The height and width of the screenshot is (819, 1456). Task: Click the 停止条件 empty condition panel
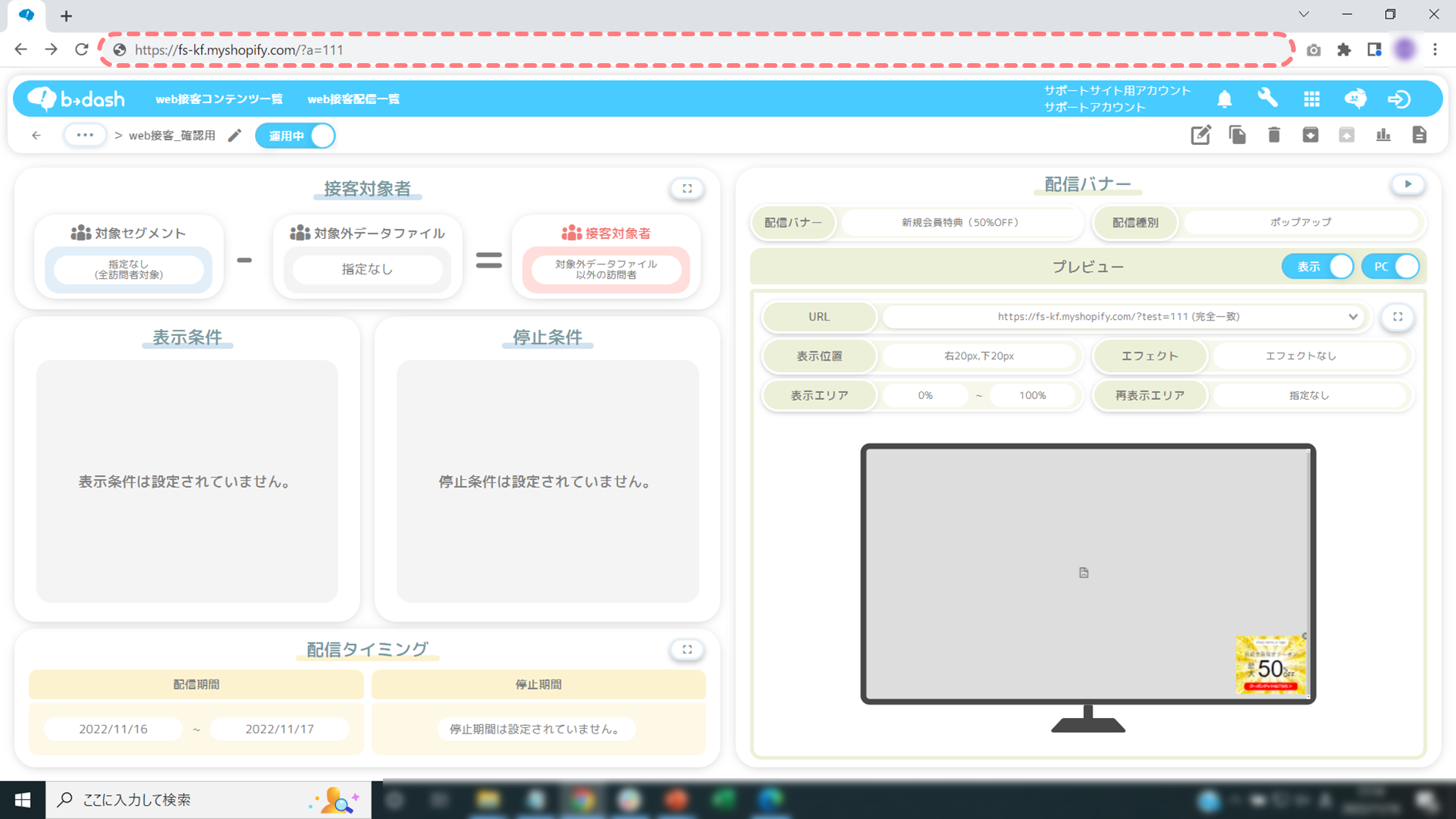tap(547, 482)
